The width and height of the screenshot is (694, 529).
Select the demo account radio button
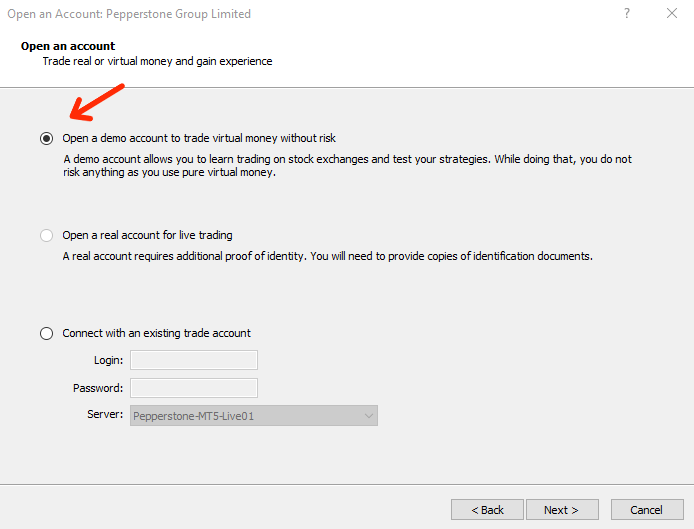coord(47,138)
